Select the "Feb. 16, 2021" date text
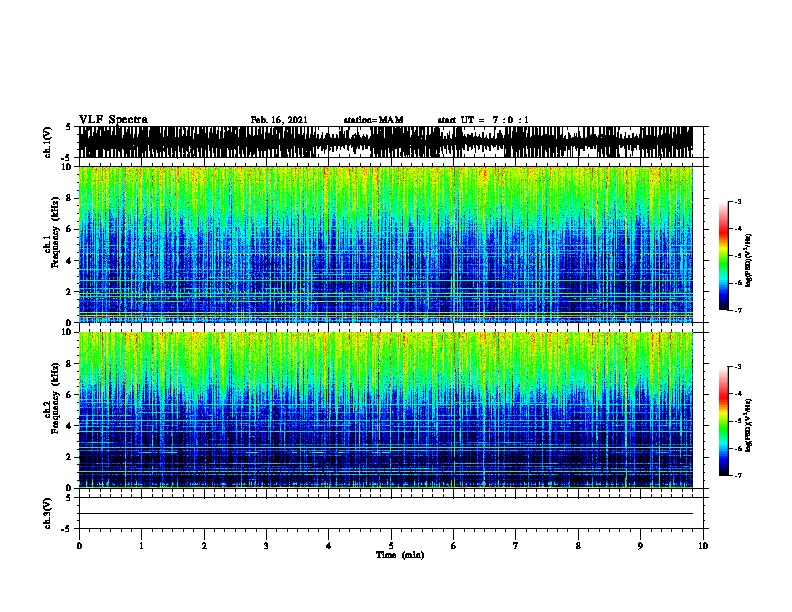Viewport: 792px width, 612px height. [279, 120]
